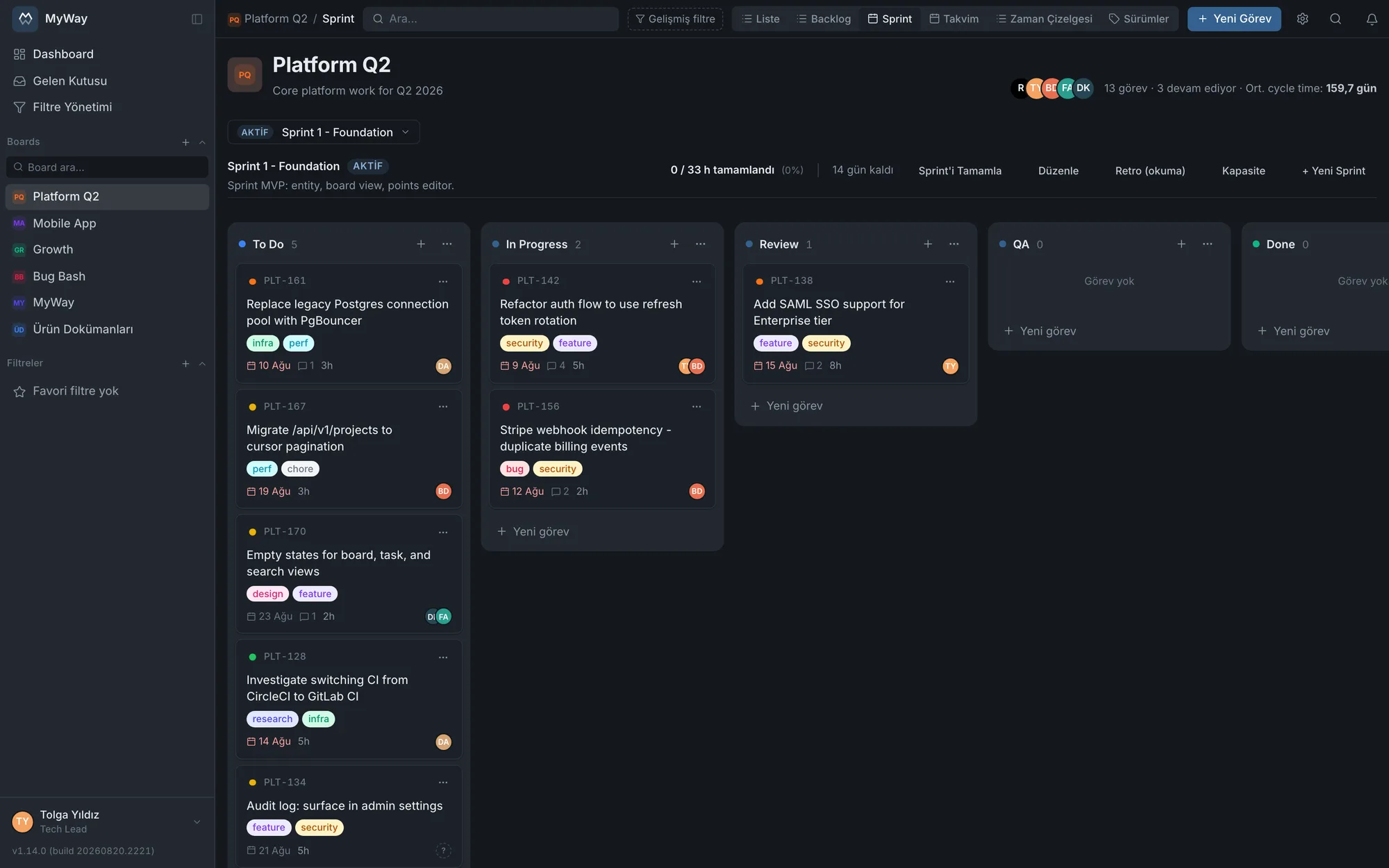Open notifications bell
Image resolution: width=1389 pixels, height=868 pixels.
click(x=1372, y=19)
